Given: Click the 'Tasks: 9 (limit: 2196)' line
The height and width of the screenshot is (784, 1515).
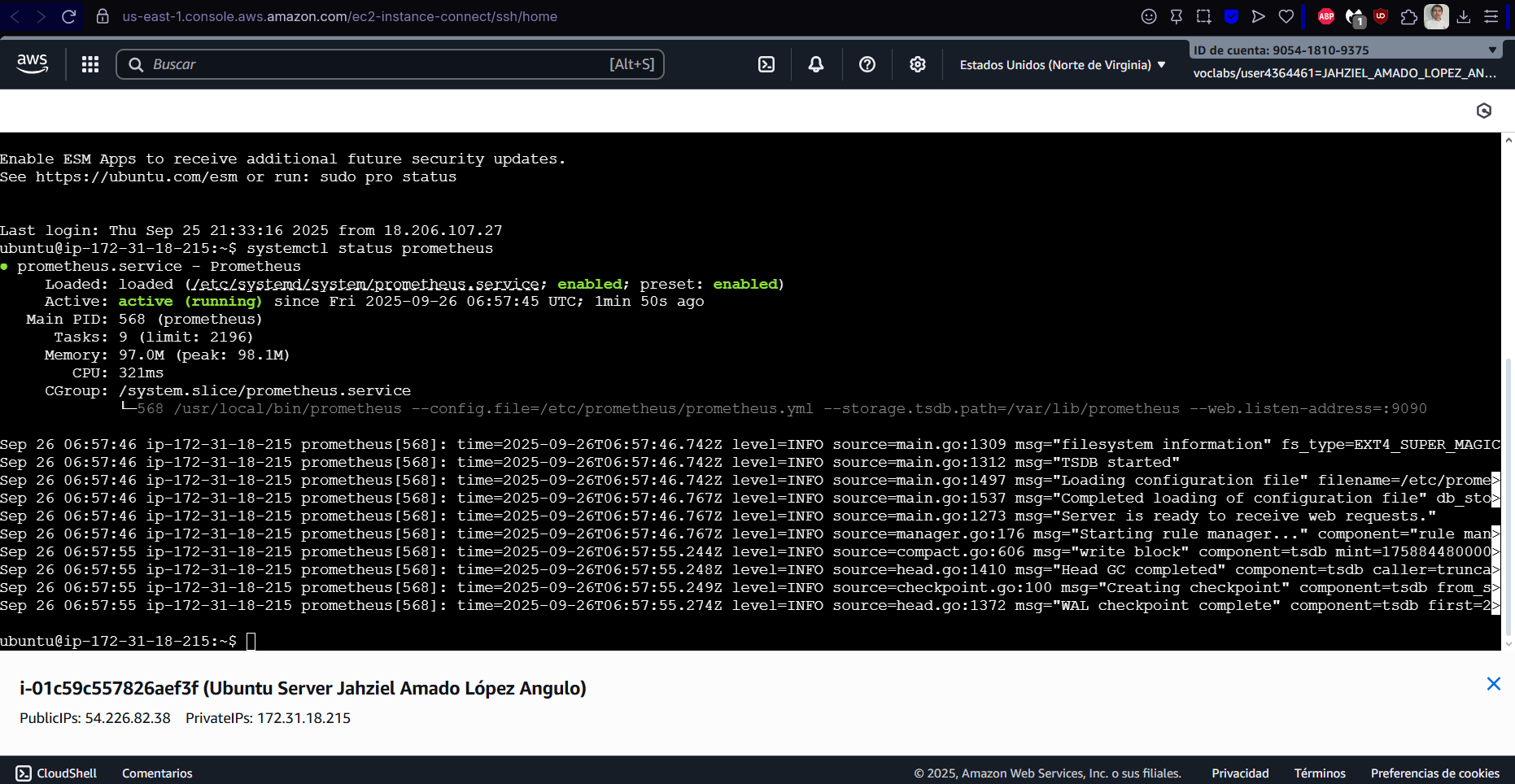Looking at the screenshot, I should click(154, 338).
